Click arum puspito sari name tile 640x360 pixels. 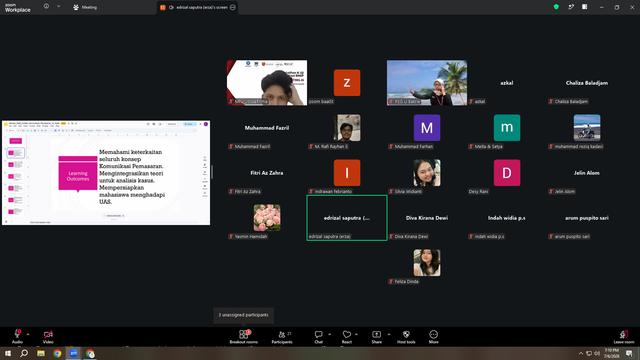tap(587, 218)
